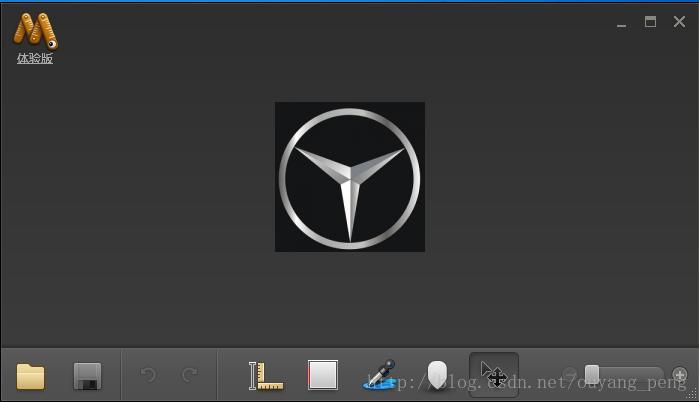Undo the last action
The width and height of the screenshot is (699, 402).
pyautogui.click(x=148, y=374)
